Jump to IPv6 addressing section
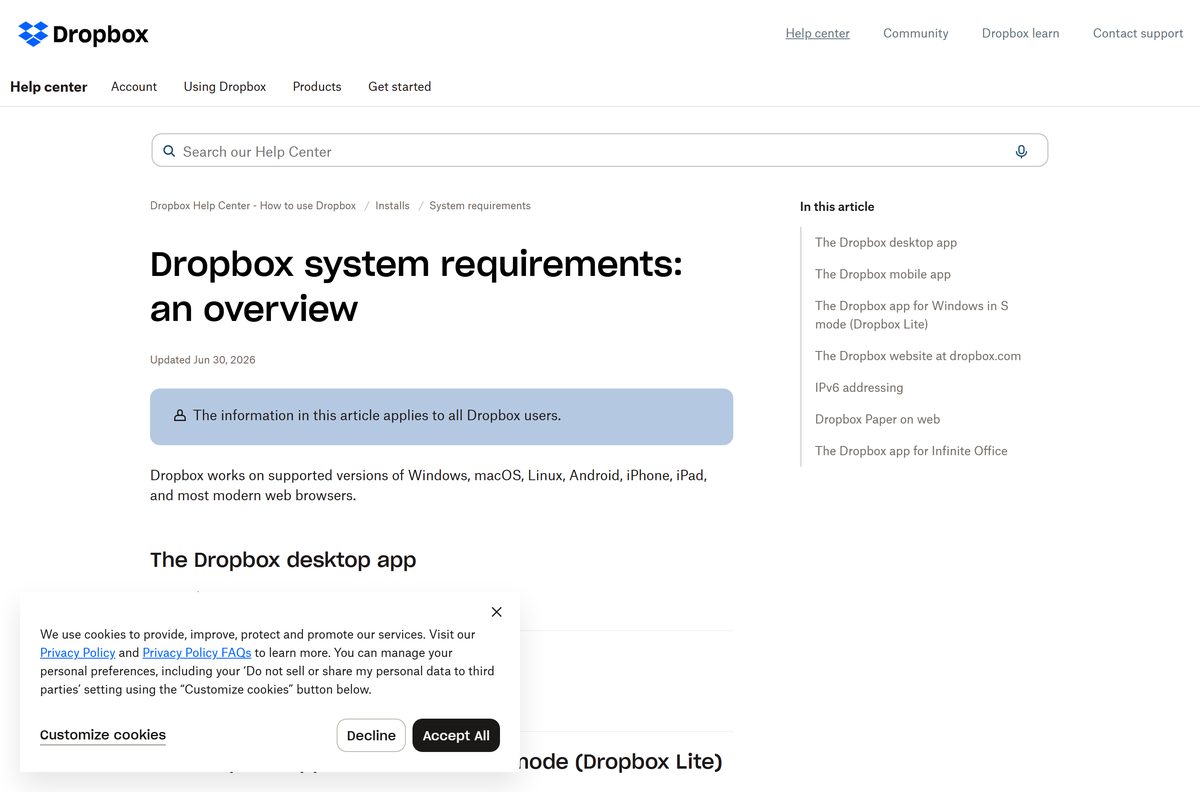This screenshot has width=1200, height=792. [x=859, y=388]
